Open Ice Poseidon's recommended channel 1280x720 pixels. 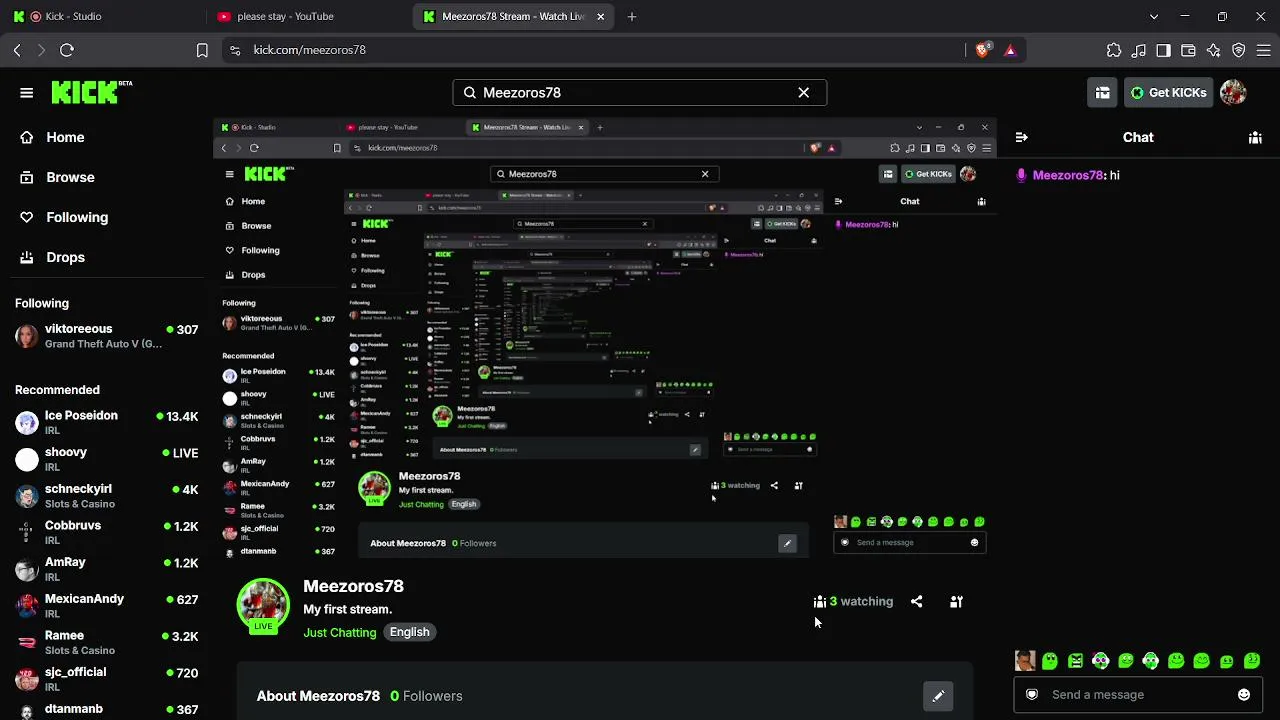106,422
